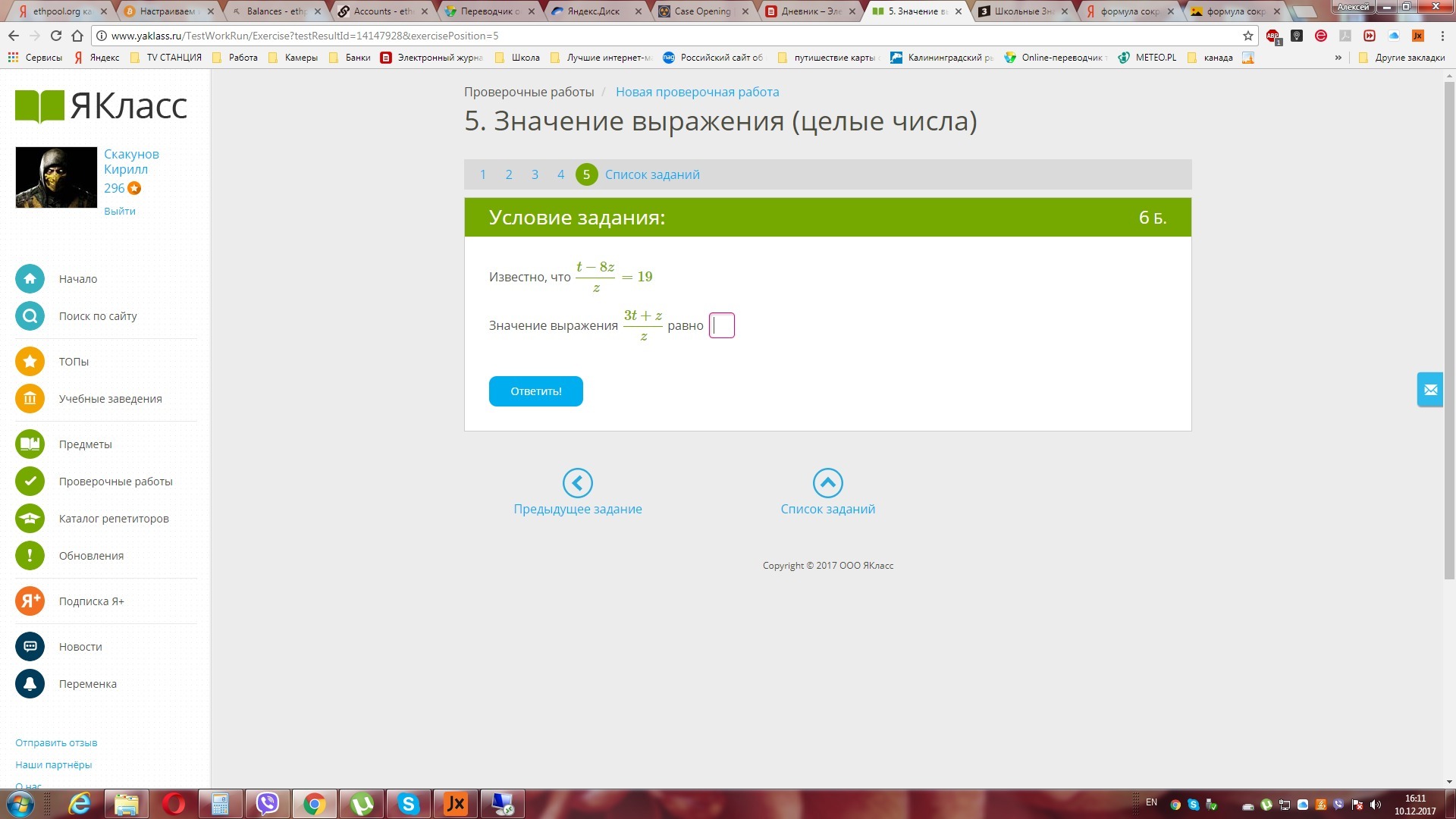Open Проверочные работы checkmark icon
The width and height of the screenshot is (1456, 819).
click(30, 482)
